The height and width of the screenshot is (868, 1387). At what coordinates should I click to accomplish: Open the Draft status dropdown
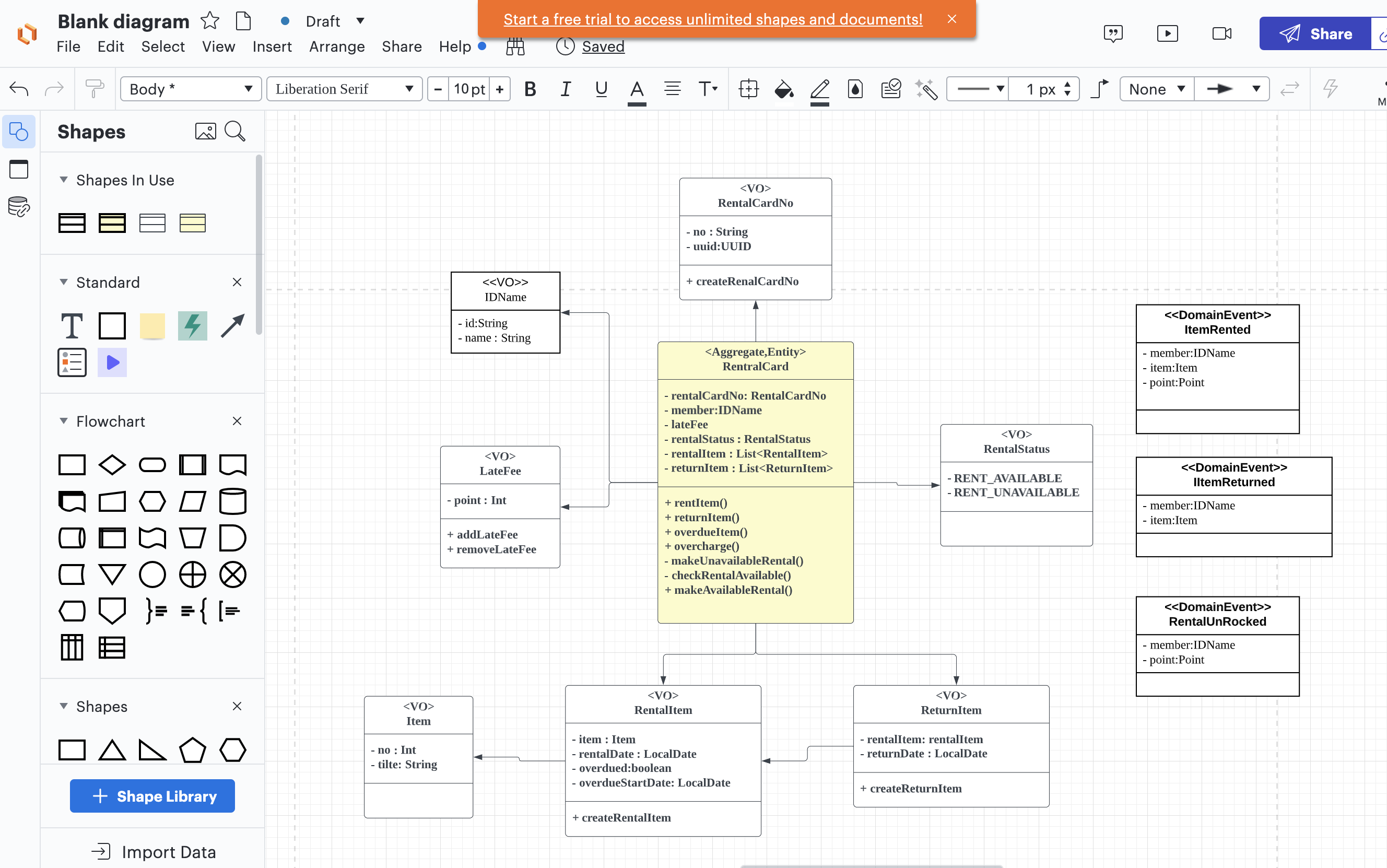pos(360,21)
